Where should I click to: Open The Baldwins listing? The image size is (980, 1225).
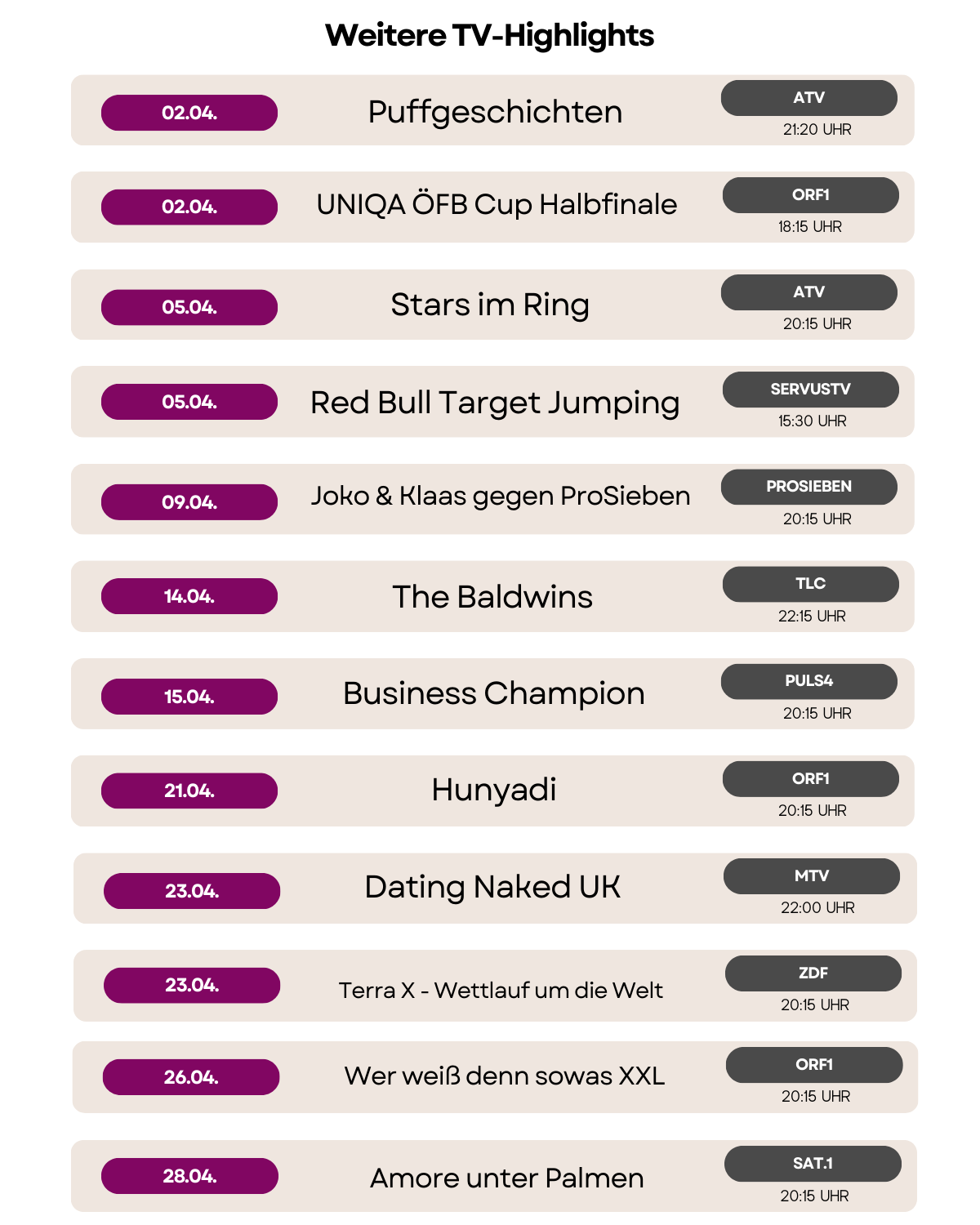tap(492, 597)
